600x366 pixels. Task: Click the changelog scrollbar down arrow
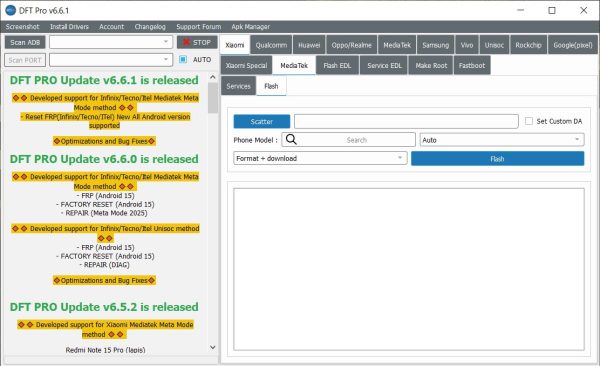pyautogui.click(x=213, y=347)
